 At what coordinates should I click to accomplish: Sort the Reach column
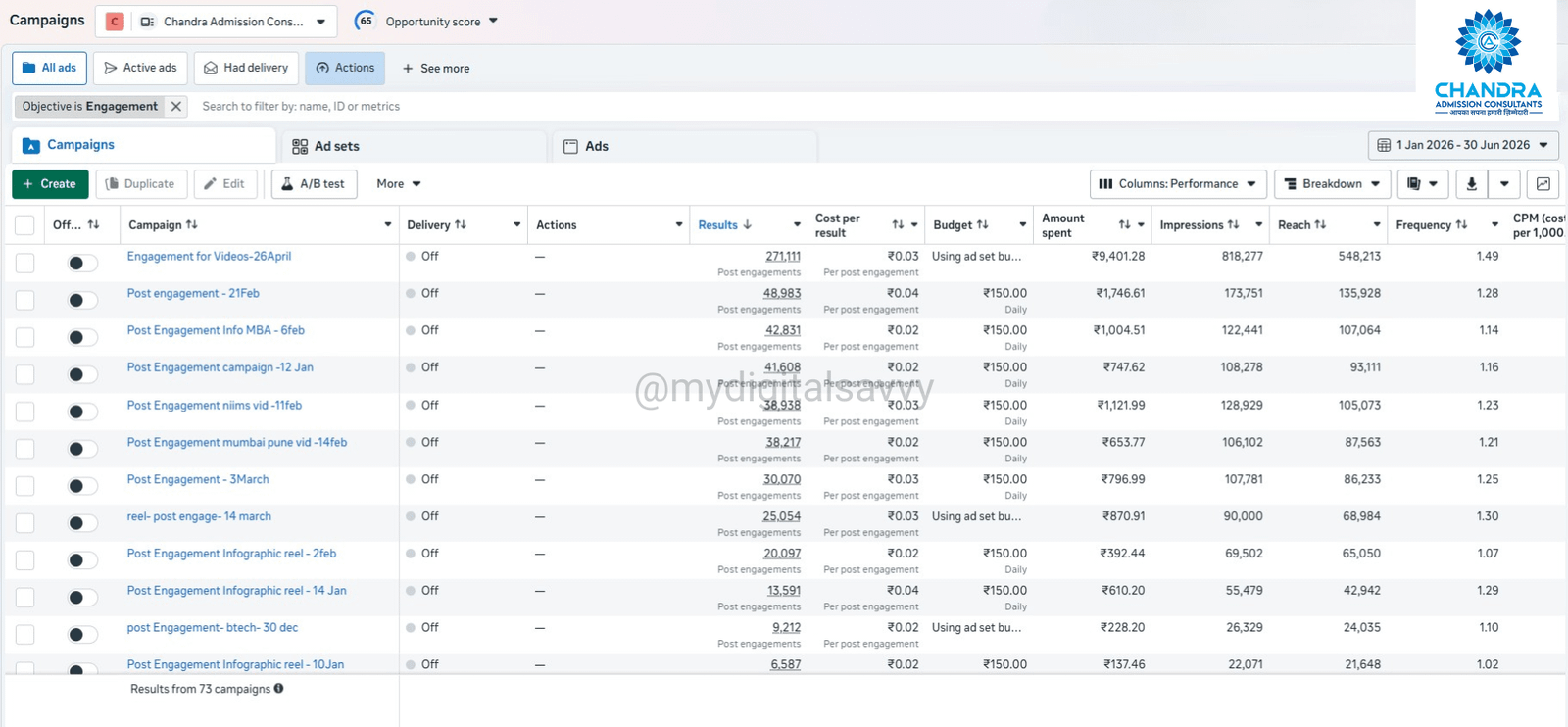coord(1320,225)
